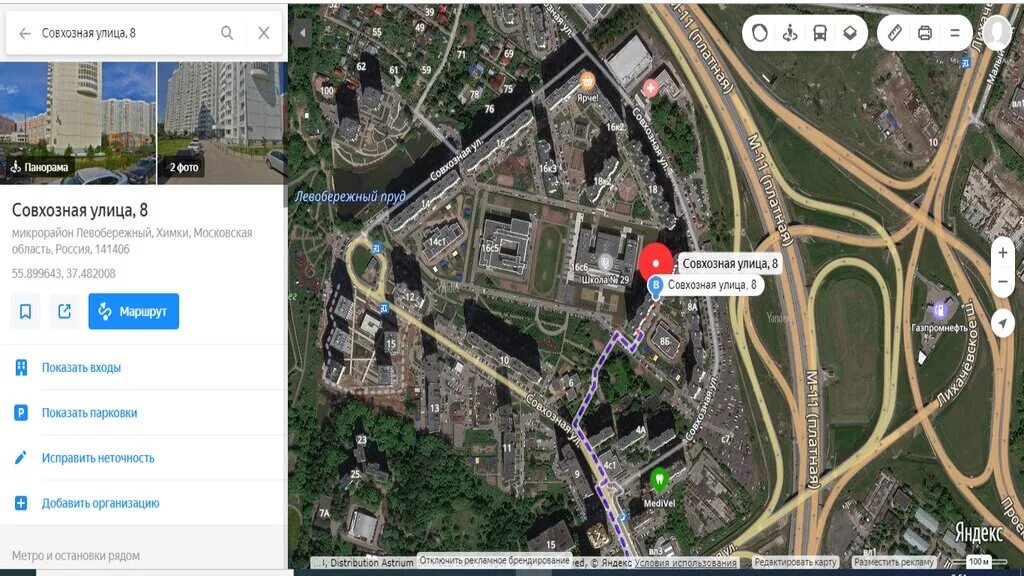Screen dimensions: 1024x576
Task: Select the ruler measuring tool
Action: [x=895, y=33]
